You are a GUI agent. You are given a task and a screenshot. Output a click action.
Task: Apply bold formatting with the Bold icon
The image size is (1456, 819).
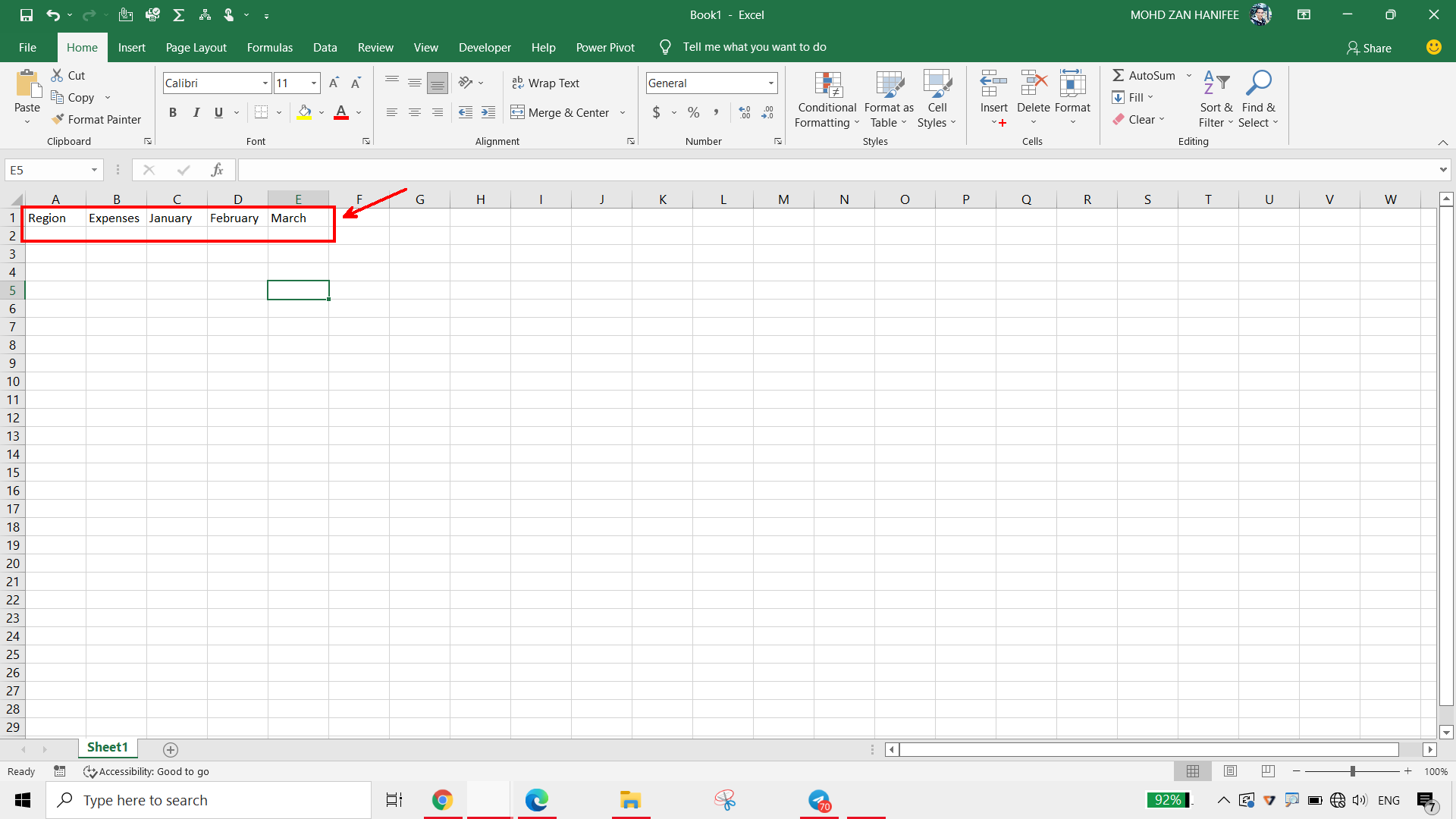[172, 112]
